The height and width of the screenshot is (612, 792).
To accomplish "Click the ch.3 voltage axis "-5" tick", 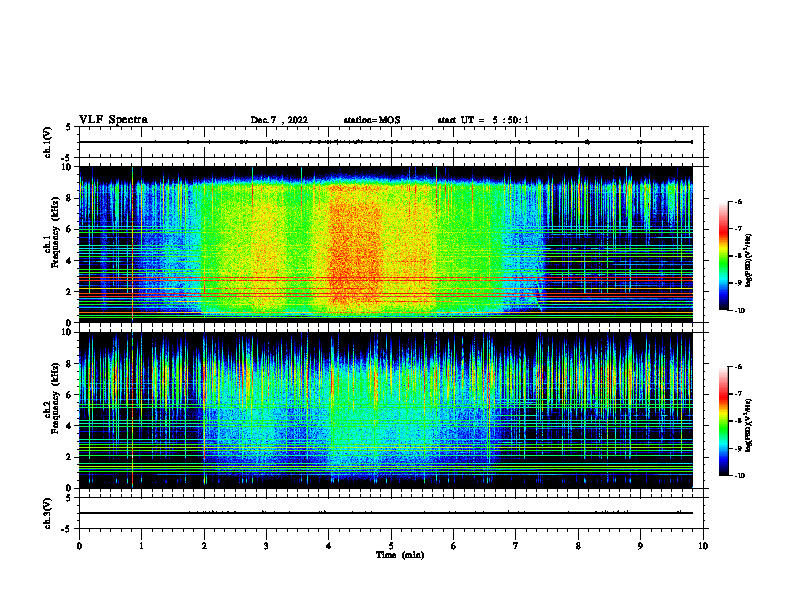I will [68, 529].
